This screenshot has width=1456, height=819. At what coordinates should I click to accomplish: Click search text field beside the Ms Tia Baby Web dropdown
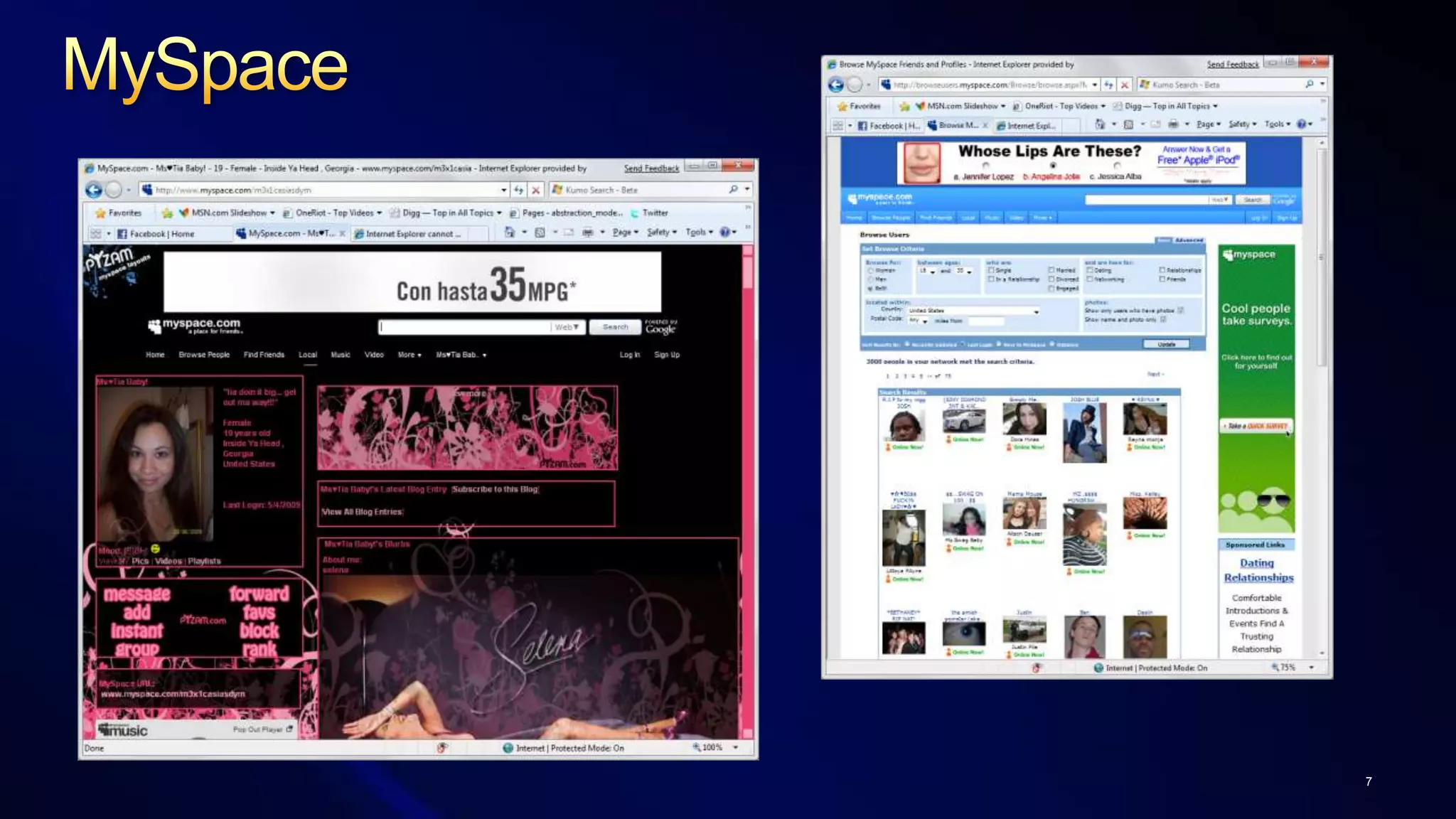tap(465, 327)
